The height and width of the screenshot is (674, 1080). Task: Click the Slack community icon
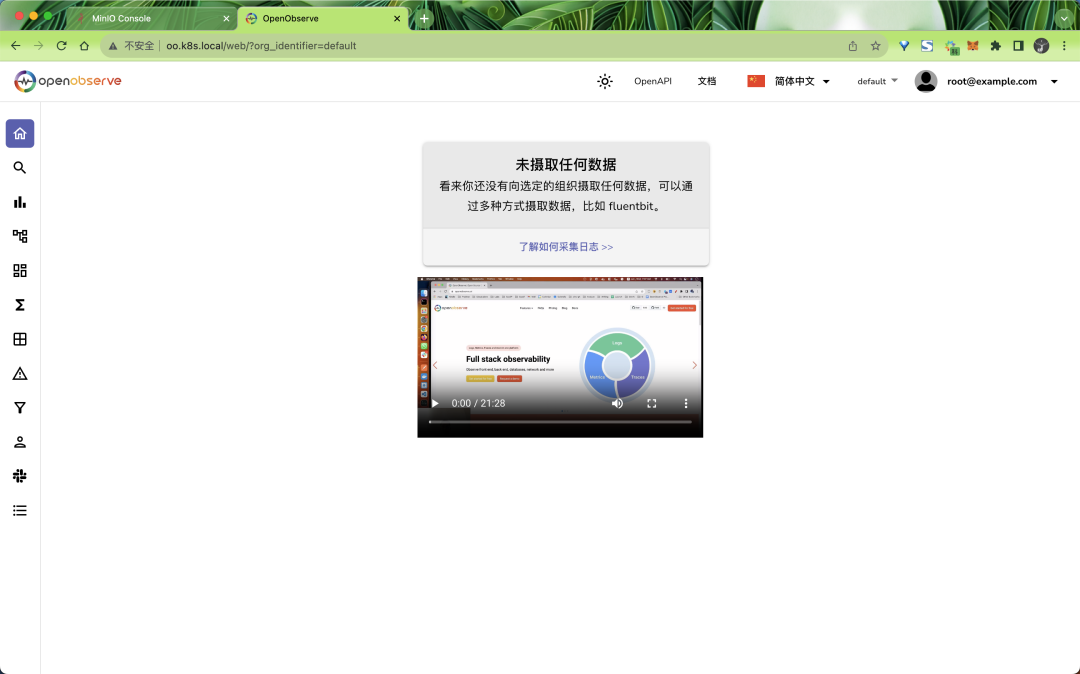pyautogui.click(x=20, y=476)
